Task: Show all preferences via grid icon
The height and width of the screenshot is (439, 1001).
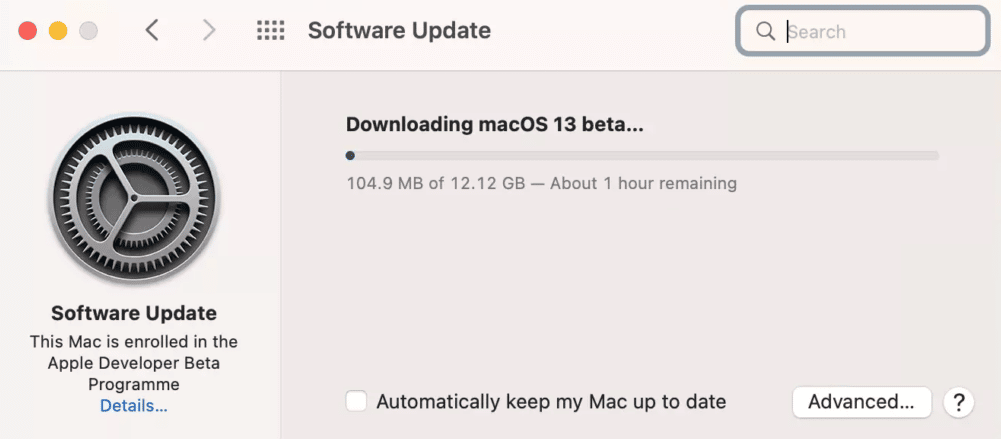Action: (271, 31)
